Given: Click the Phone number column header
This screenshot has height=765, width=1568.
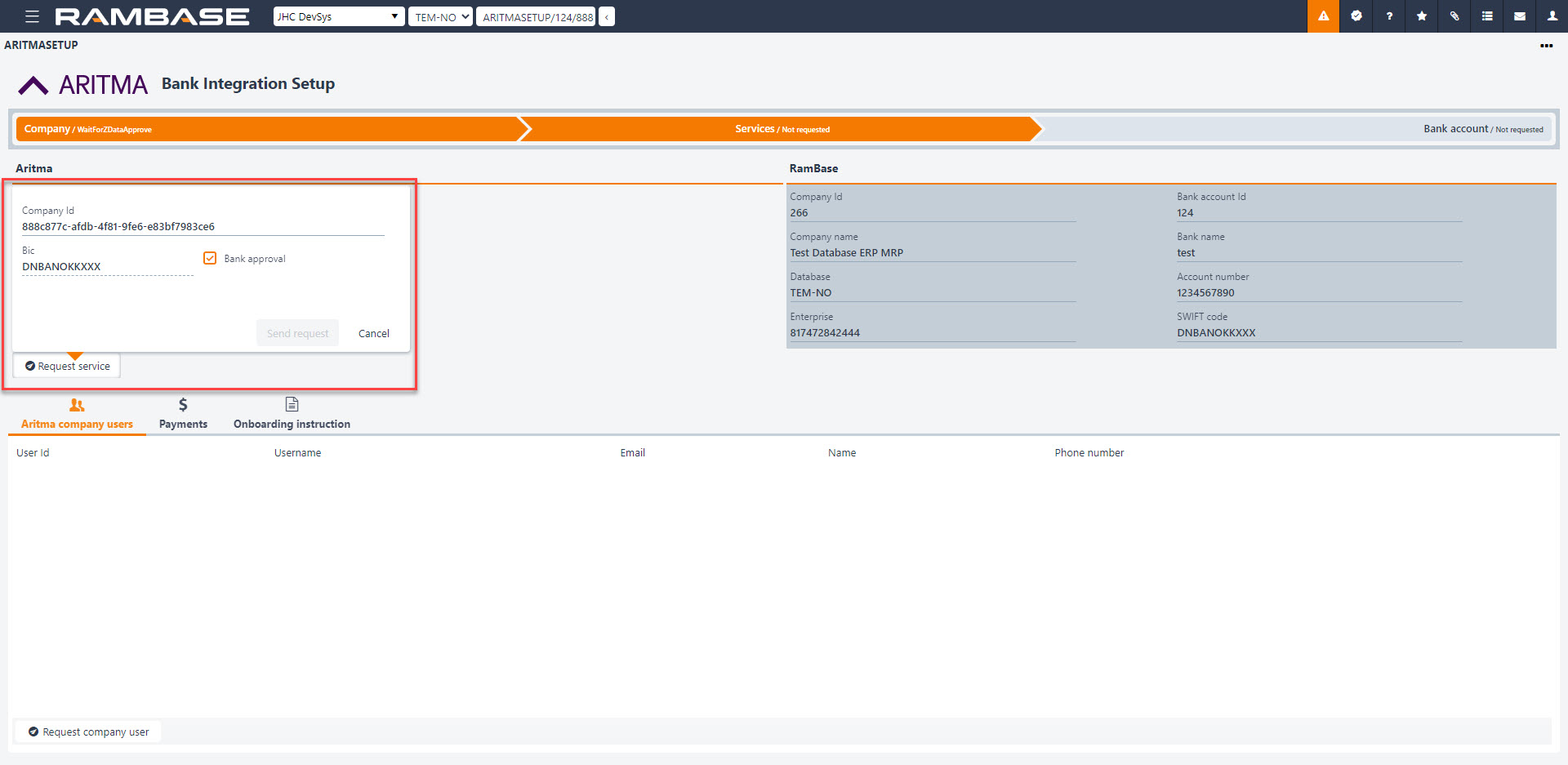Looking at the screenshot, I should (x=1089, y=453).
